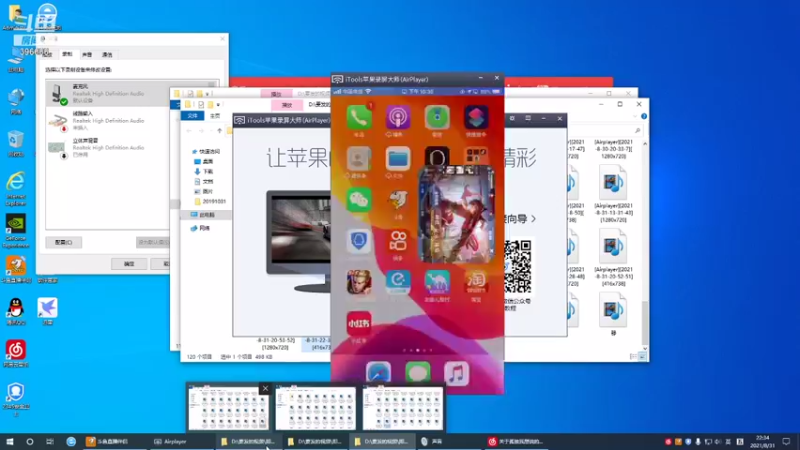Open the Contacts app icon
This screenshot has height=450, width=800.
359,159
